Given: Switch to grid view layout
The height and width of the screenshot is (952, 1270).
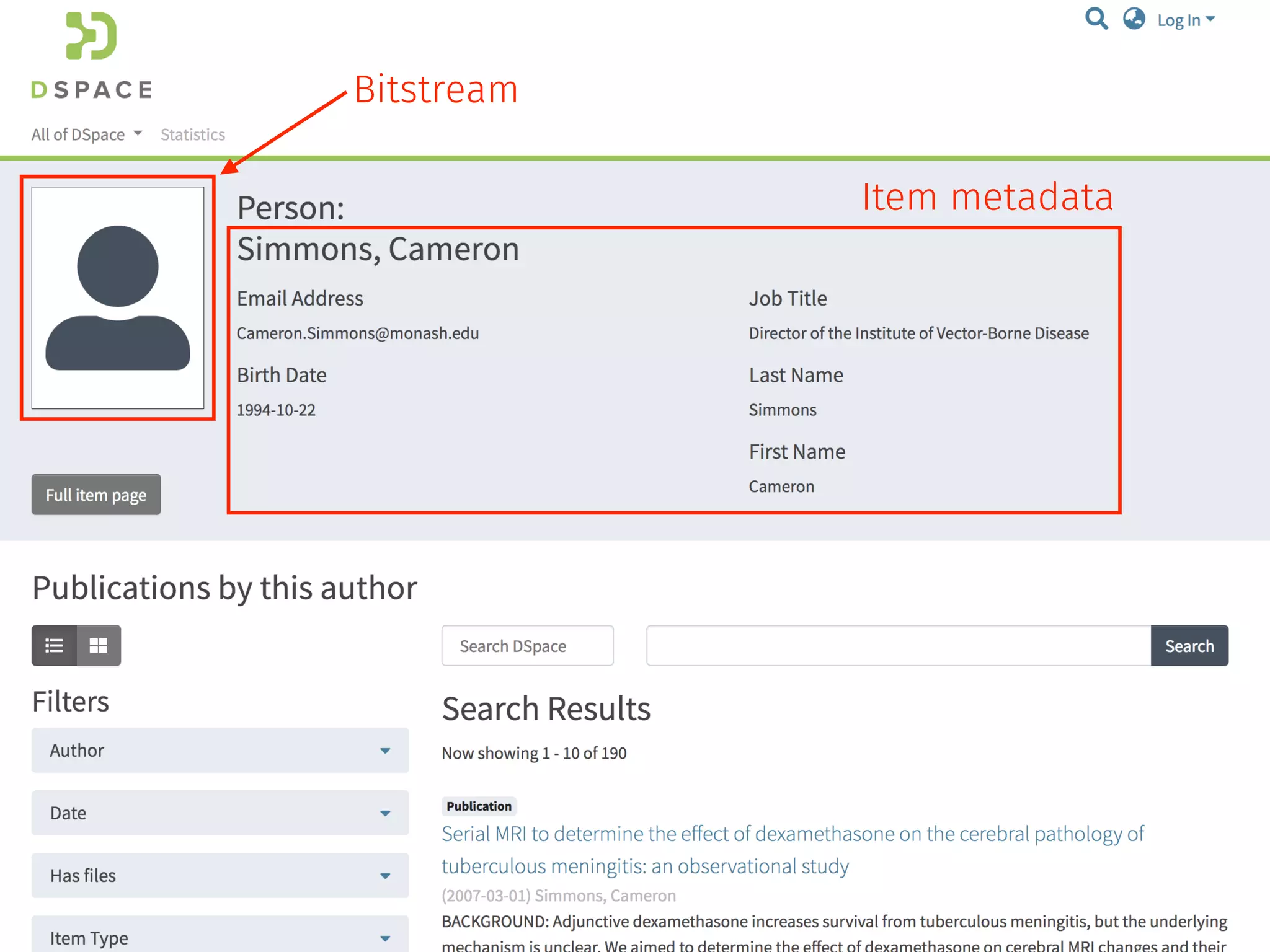Looking at the screenshot, I should coord(99,646).
